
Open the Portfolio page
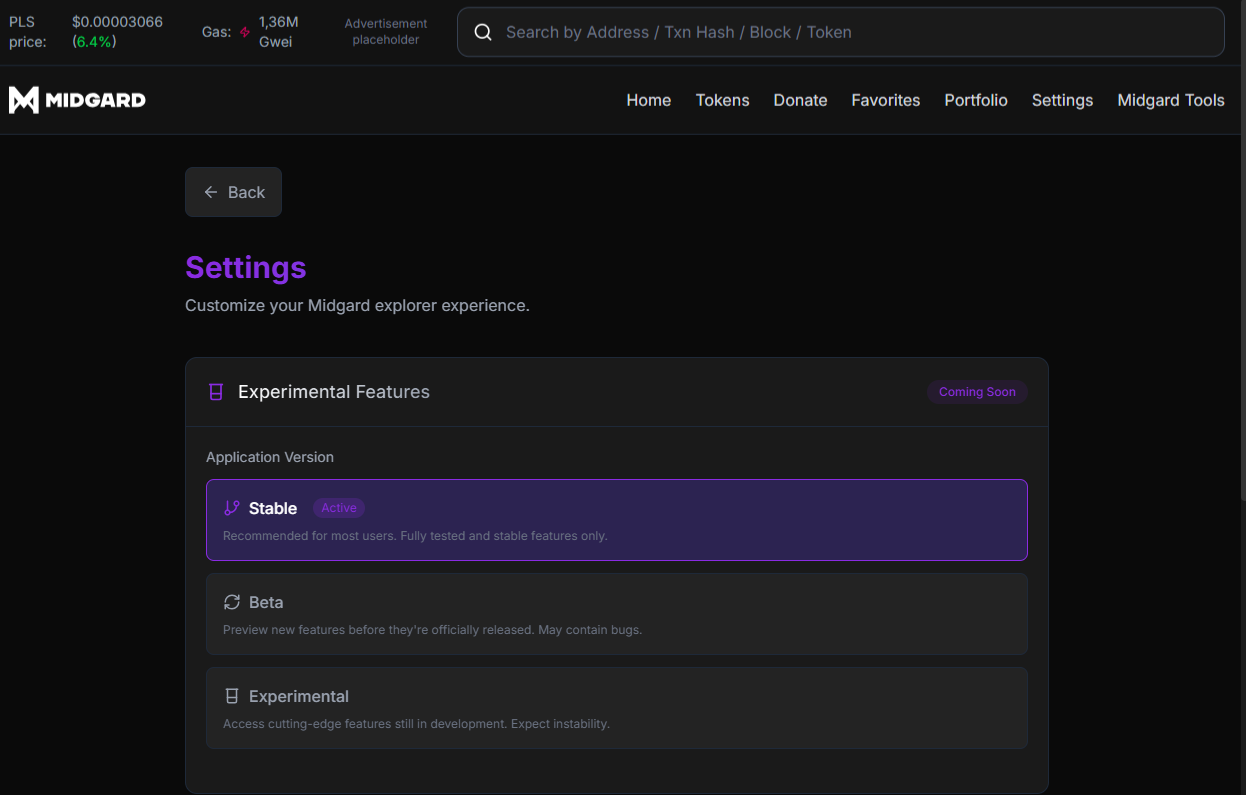click(x=976, y=100)
